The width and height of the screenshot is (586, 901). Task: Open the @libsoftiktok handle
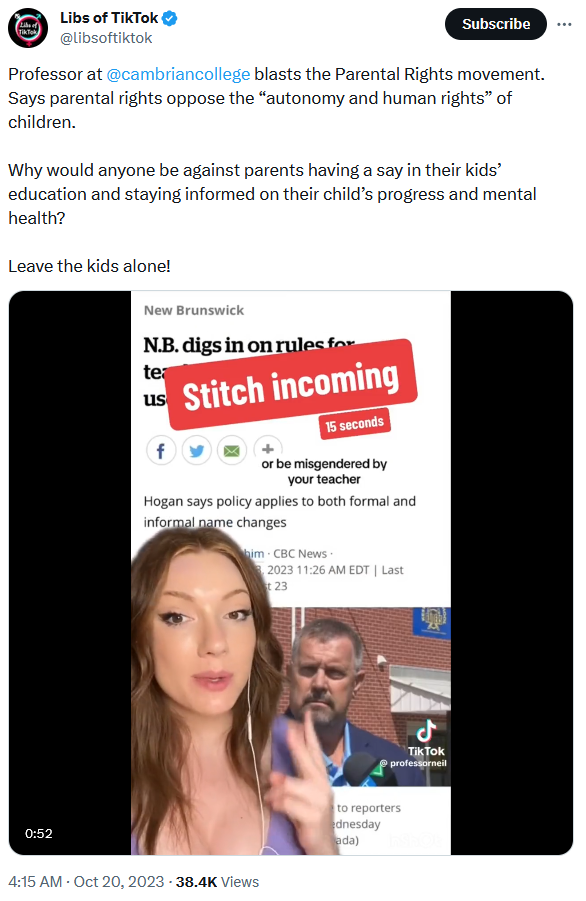(x=106, y=38)
